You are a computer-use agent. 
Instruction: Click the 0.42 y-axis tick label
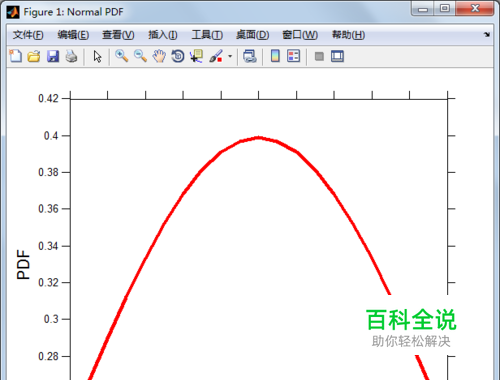tap(48, 98)
